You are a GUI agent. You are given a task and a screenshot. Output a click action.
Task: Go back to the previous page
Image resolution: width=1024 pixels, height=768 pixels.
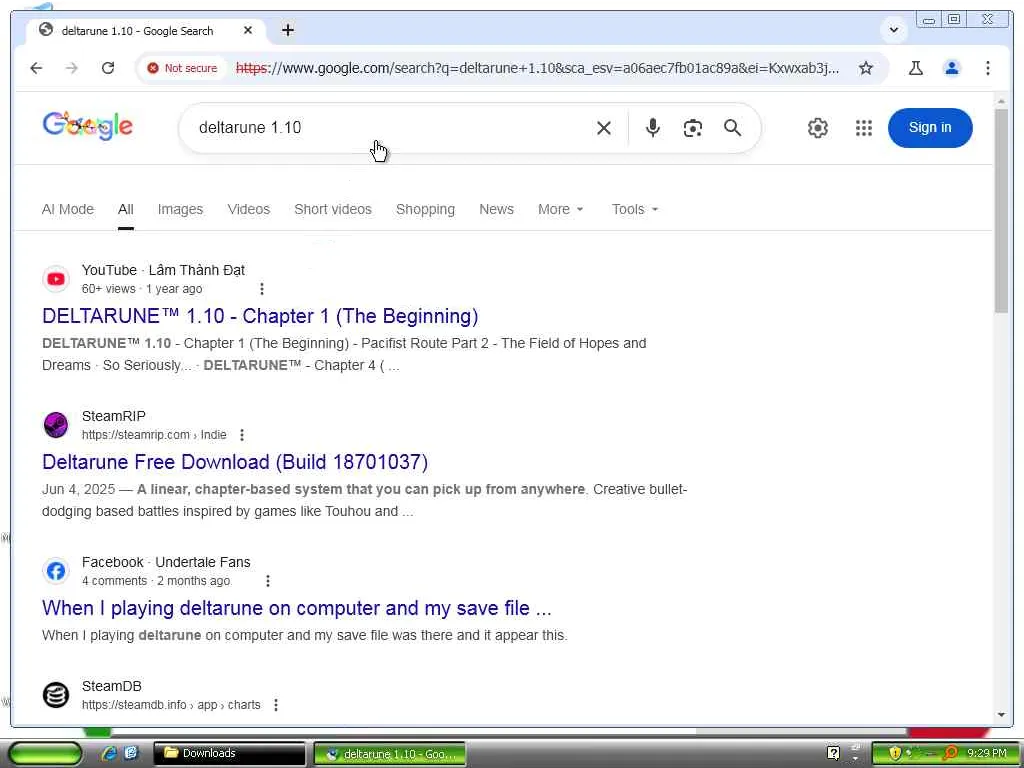coord(36,68)
